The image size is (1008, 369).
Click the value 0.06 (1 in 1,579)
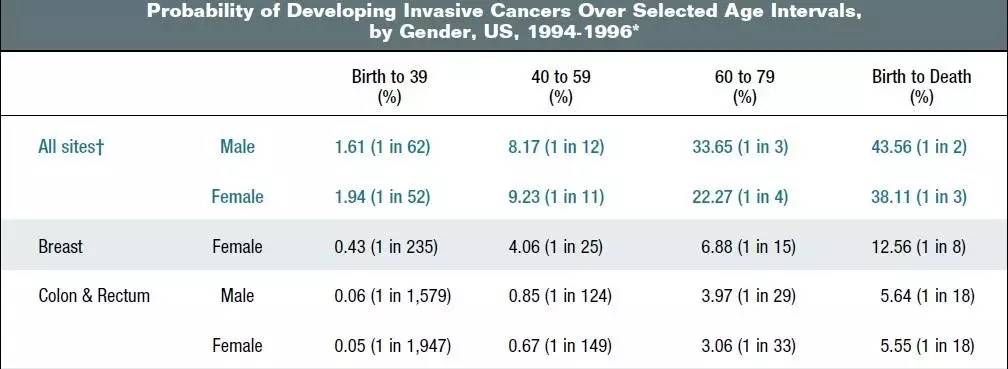[392, 296]
